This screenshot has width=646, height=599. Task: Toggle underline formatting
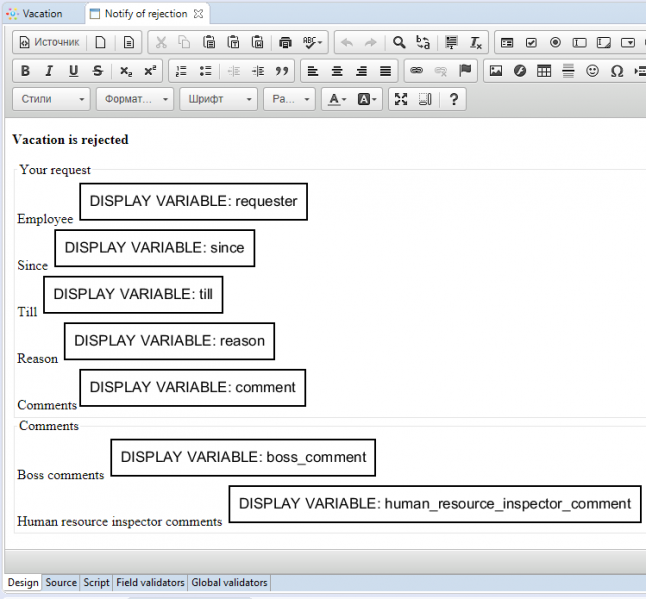click(x=73, y=71)
